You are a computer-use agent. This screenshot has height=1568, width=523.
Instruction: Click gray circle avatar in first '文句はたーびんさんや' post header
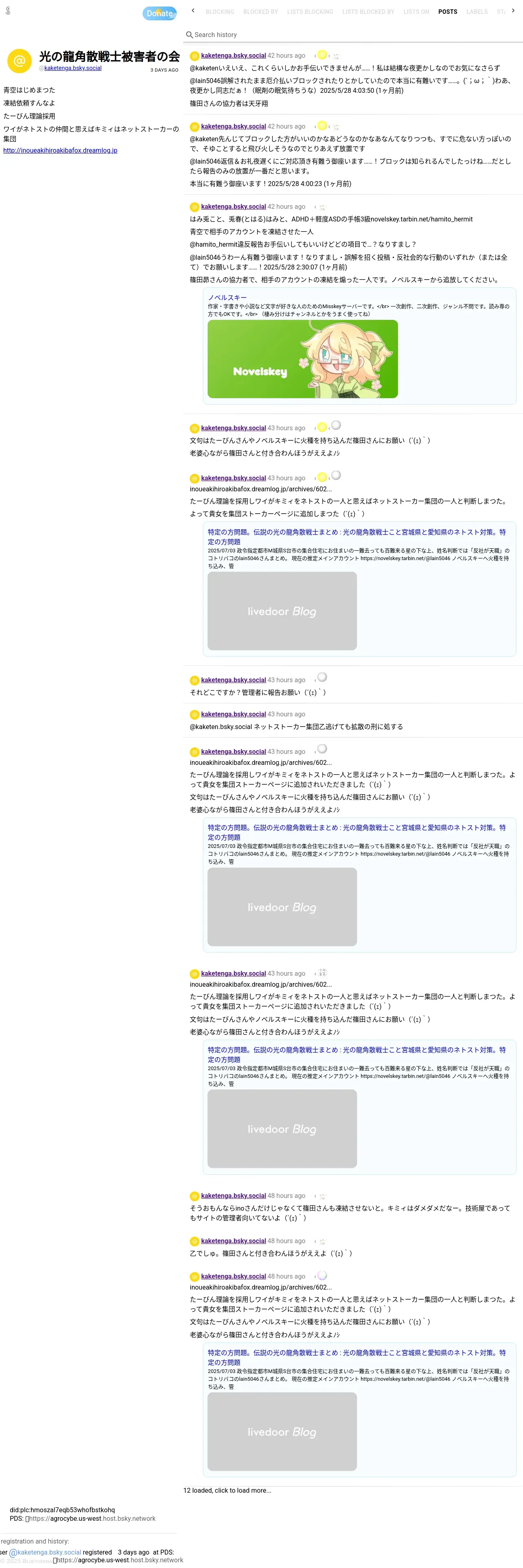click(336, 425)
